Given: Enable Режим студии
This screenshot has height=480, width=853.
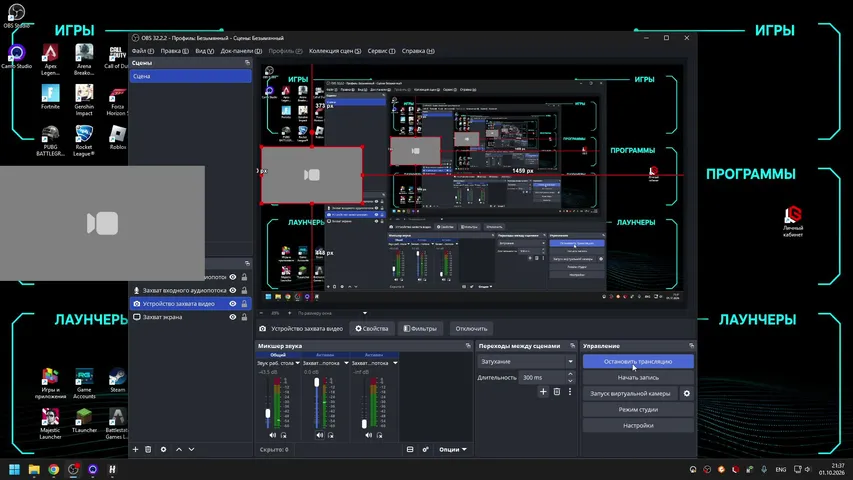Looking at the screenshot, I should pos(638,409).
